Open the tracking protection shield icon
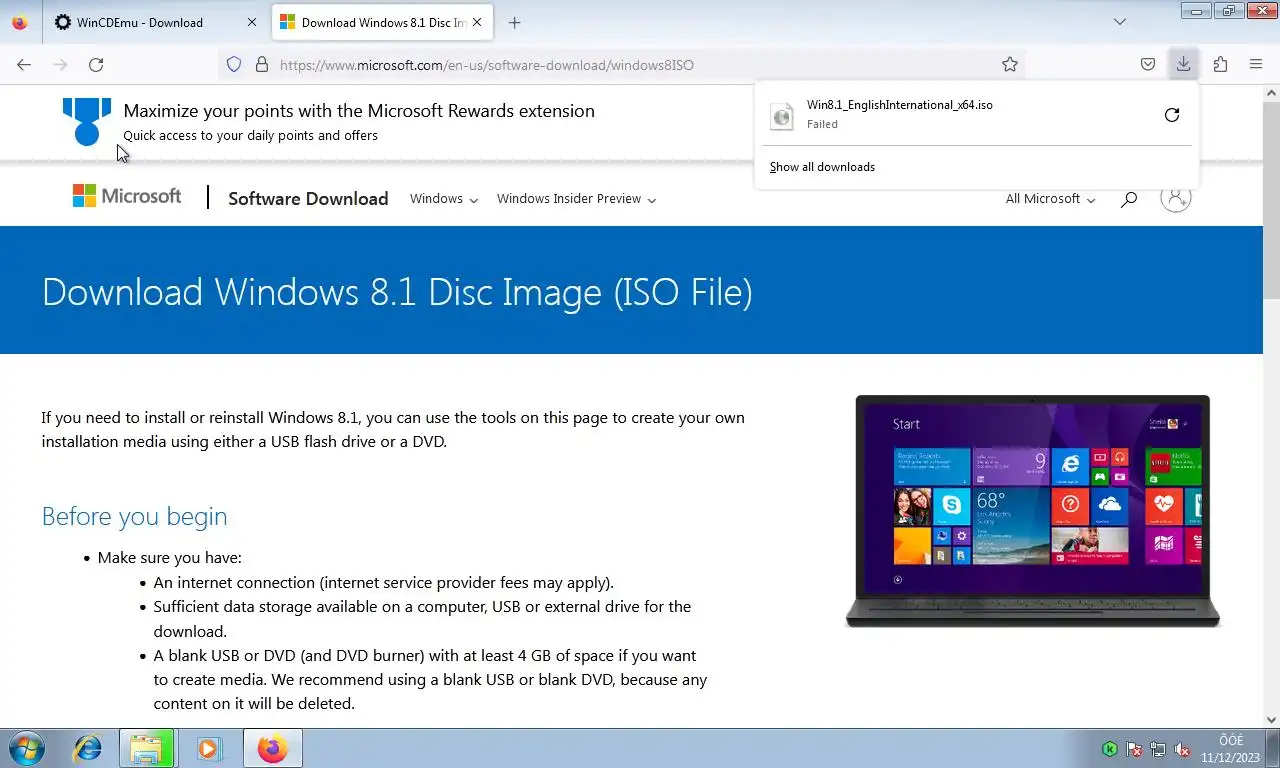The image size is (1280, 768). tap(234, 64)
